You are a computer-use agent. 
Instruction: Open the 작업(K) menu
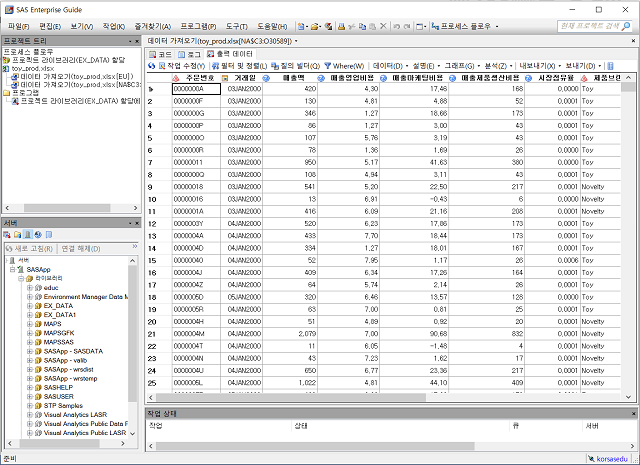pos(113,27)
